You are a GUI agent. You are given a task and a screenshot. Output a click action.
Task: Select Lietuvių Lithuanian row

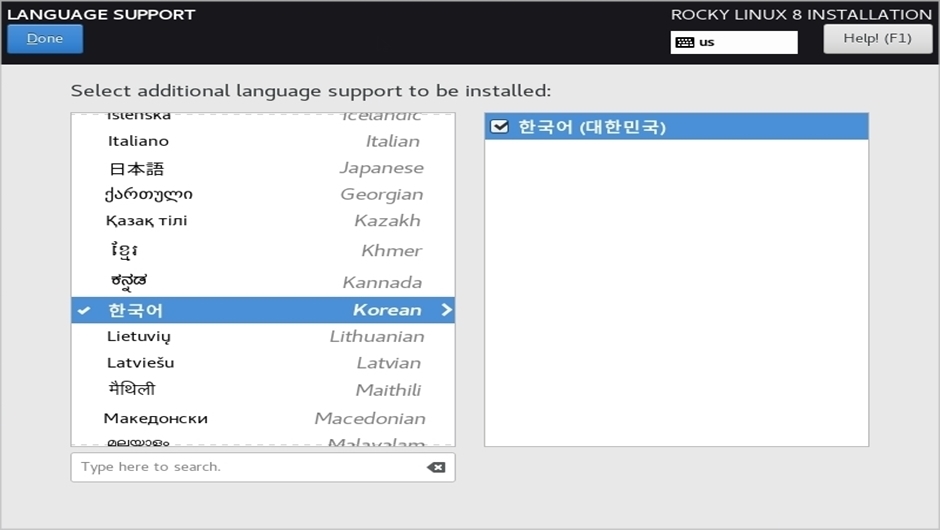(x=263, y=336)
